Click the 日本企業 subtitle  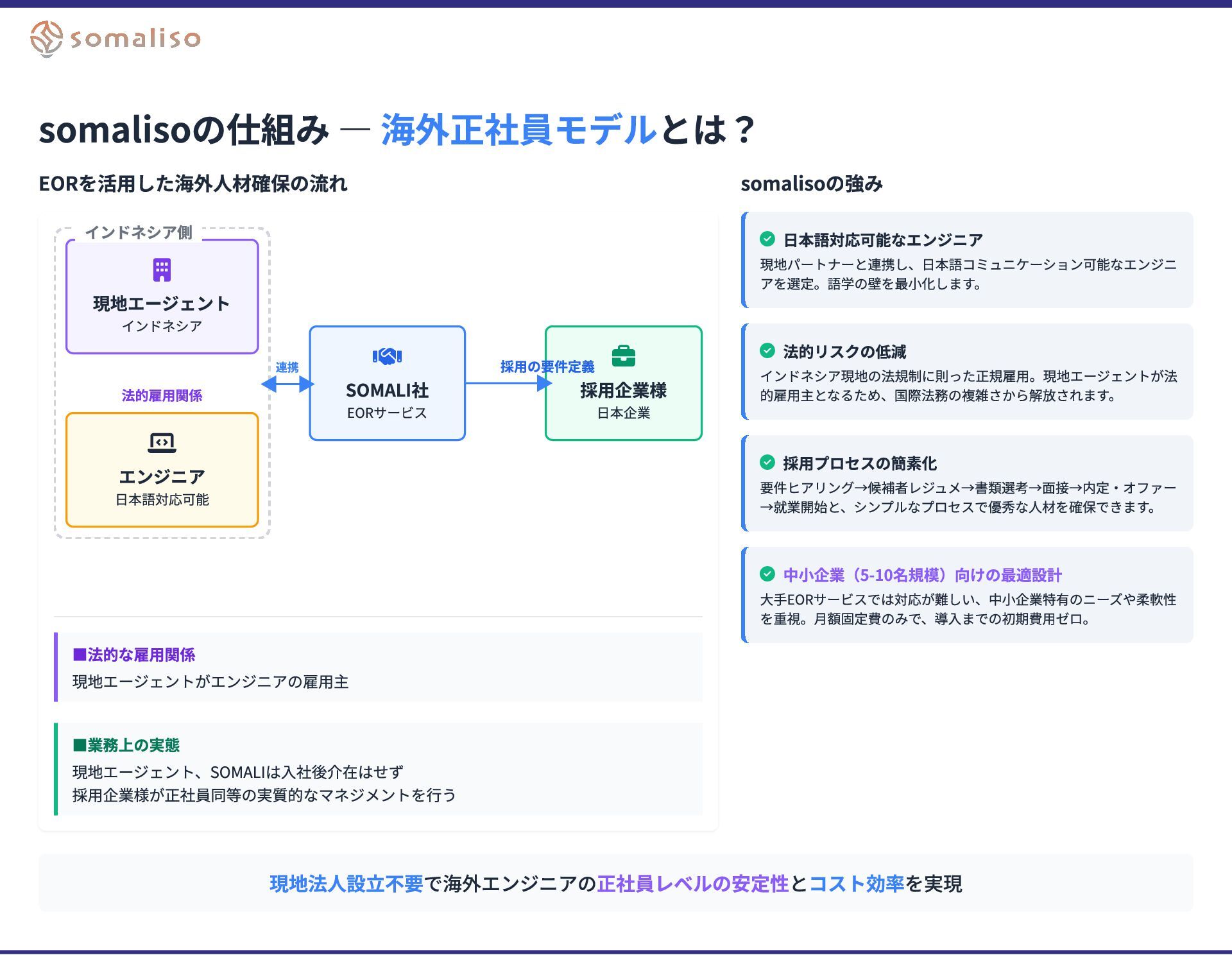(x=623, y=413)
